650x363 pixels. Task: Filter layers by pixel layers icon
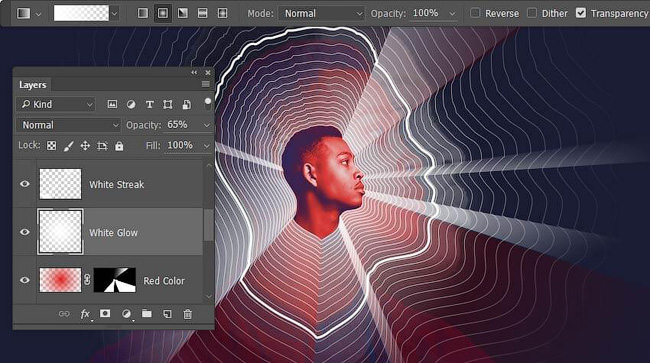(x=112, y=104)
